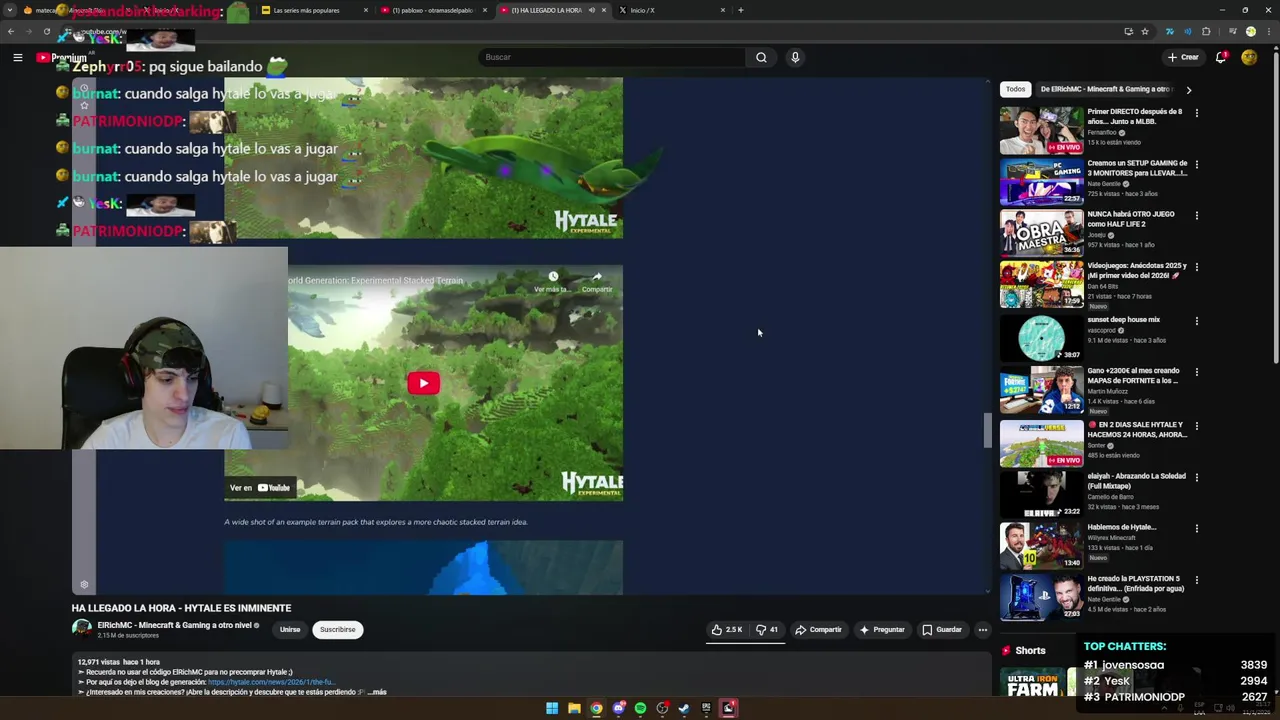The width and height of the screenshot is (1280, 720).
Task: Toggle the Suscribirse subscription button
Action: [x=337, y=630]
